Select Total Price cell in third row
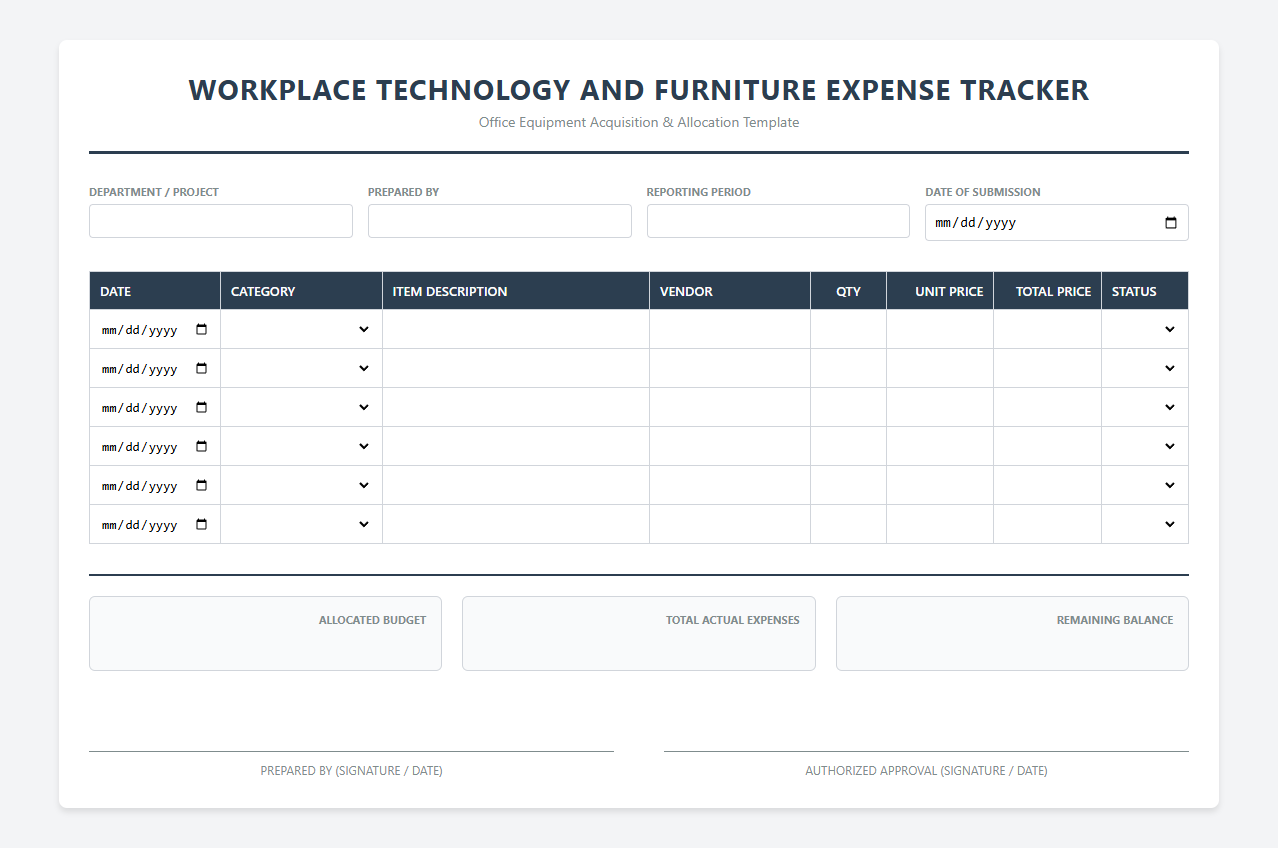Screen dimensions: 1278x848 [1047, 407]
